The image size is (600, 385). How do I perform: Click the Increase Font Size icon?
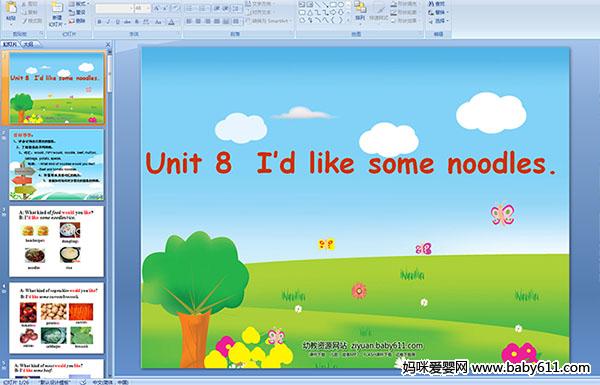click(x=157, y=8)
